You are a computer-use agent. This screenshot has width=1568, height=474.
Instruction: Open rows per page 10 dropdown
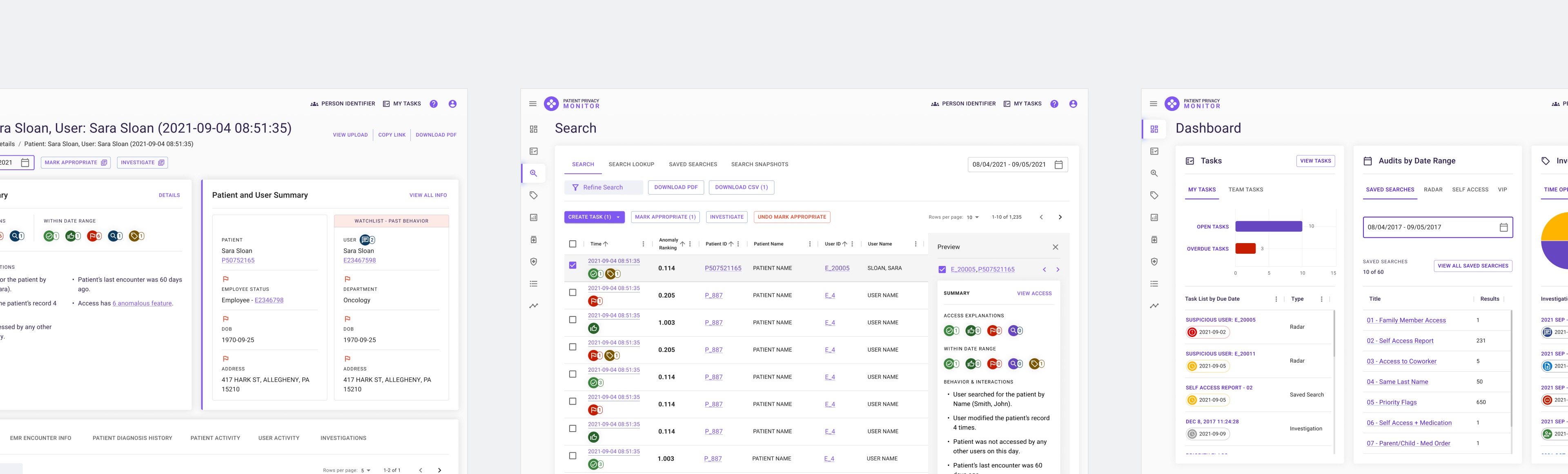click(973, 217)
